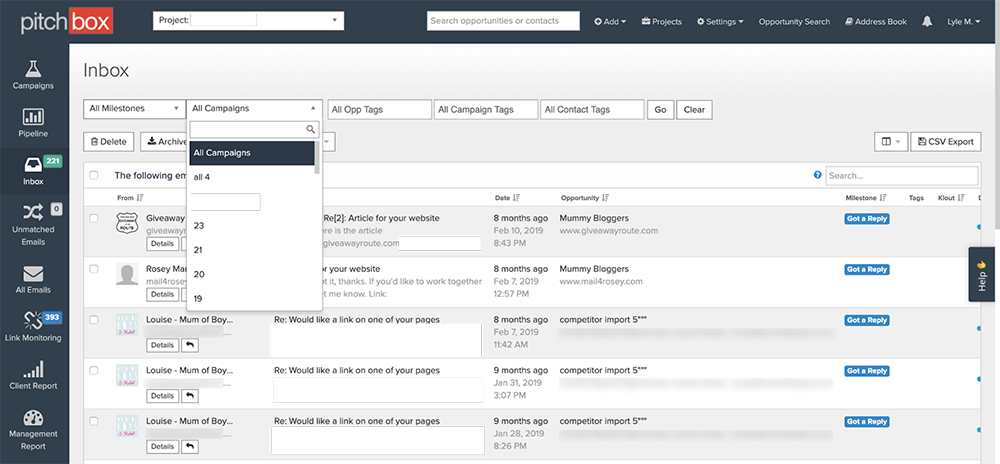Reply to Louise email from Jan 31, 2019
This screenshot has width=1000, height=464.
tap(189, 396)
